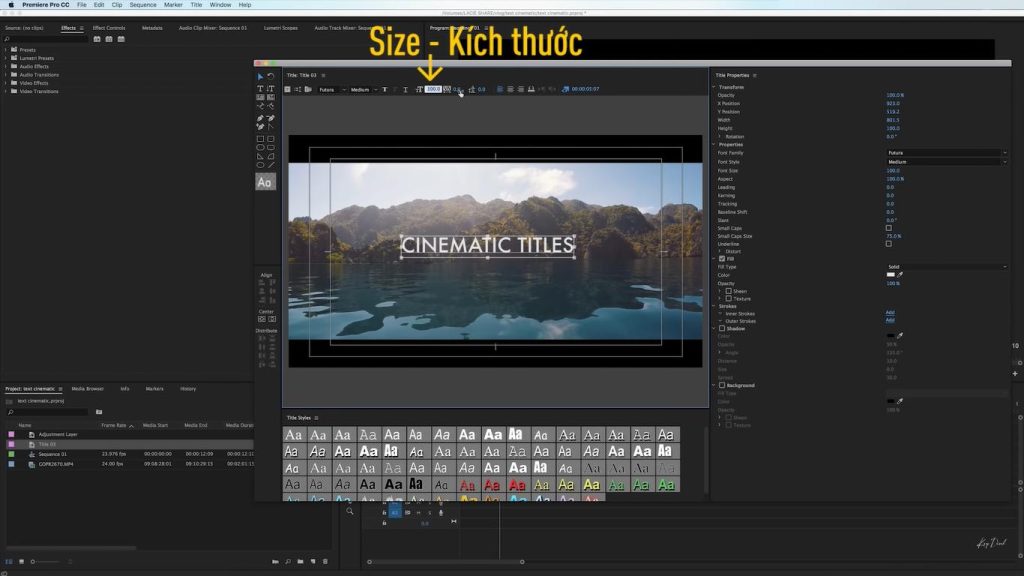Select the Selection arrow tool in the titler
This screenshot has width=1024, height=576.
[260, 75]
